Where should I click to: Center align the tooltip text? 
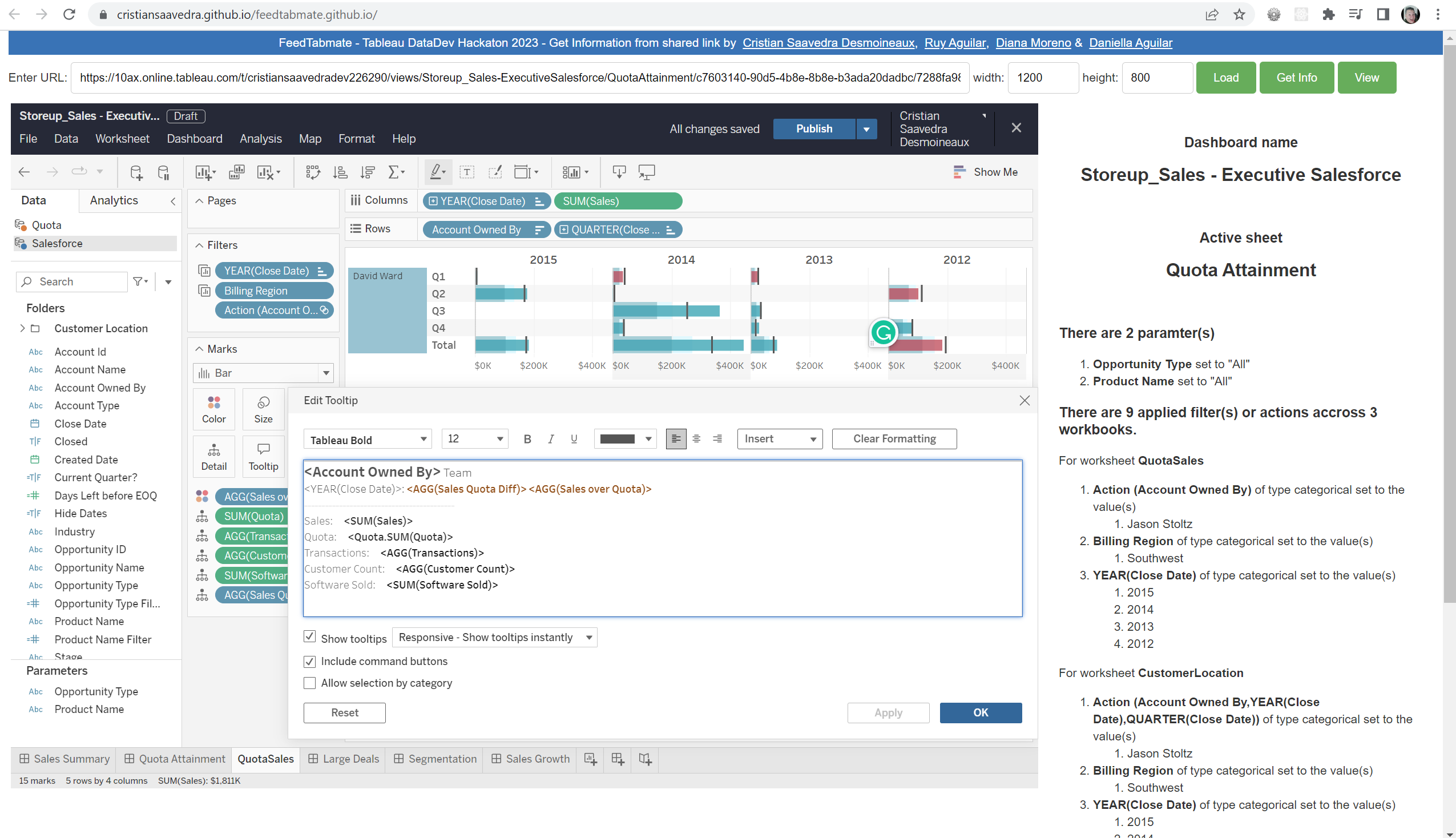click(x=696, y=439)
